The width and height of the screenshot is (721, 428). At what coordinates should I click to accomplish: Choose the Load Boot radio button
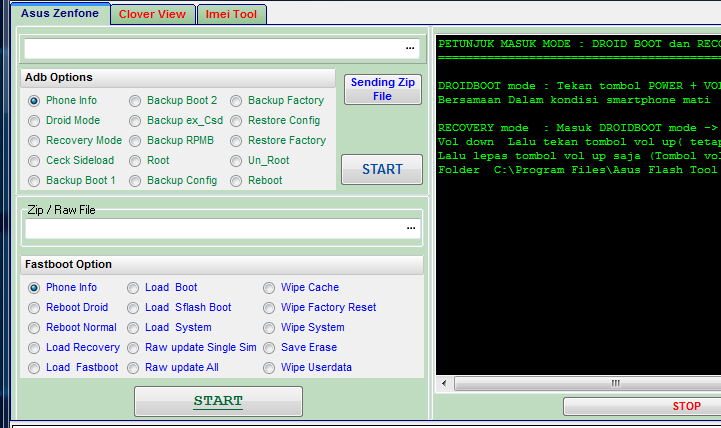click(x=133, y=288)
